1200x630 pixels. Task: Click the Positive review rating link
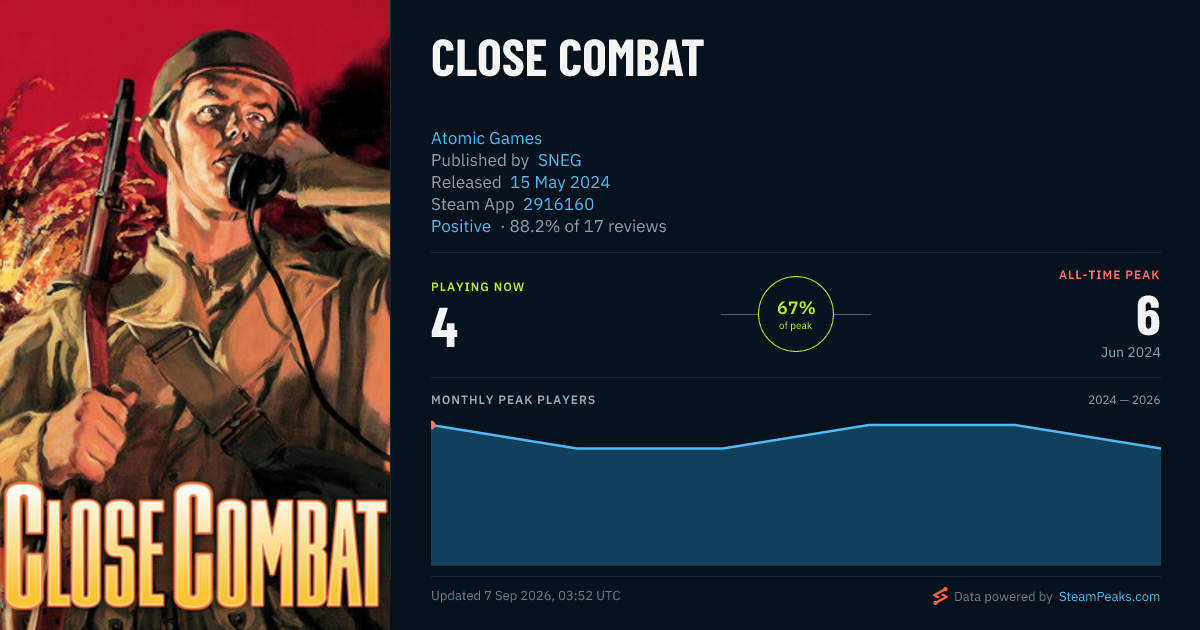(x=461, y=227)
